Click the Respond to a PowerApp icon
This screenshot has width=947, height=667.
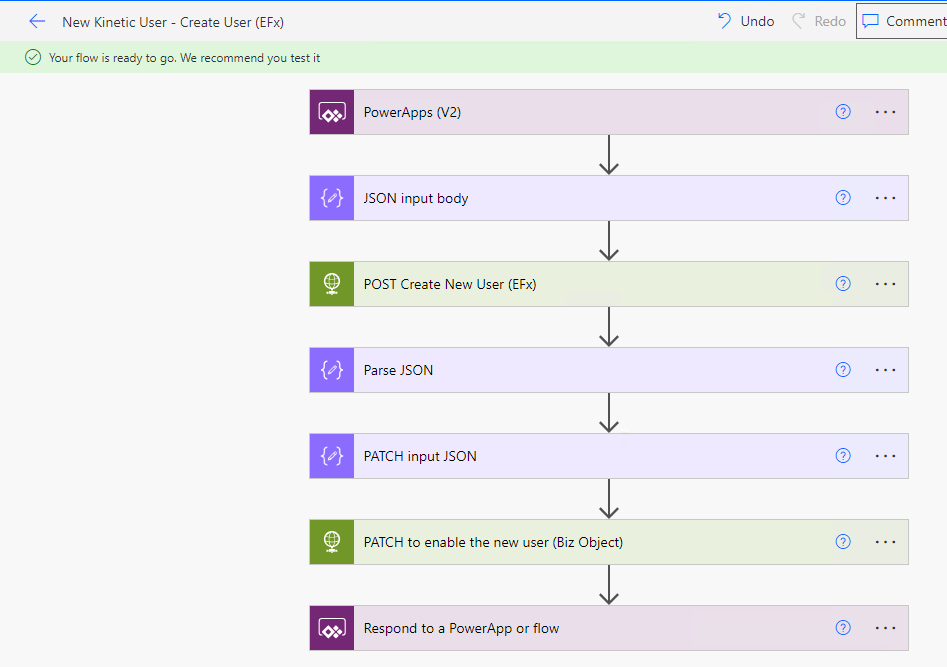(x=332, y=628)
